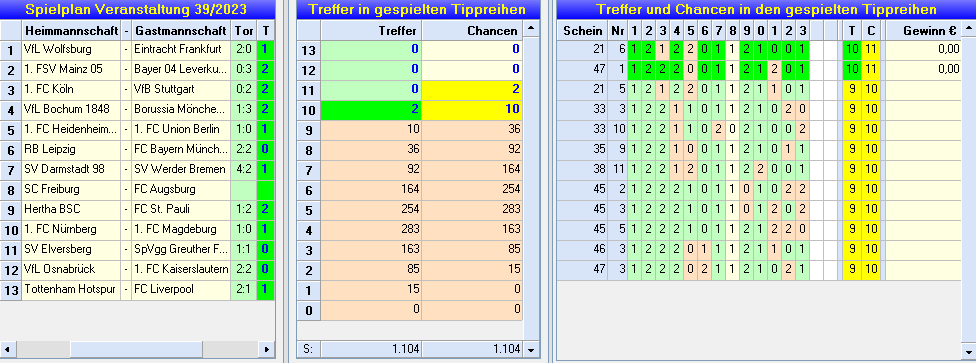976x363 pixels.
Task: Click the Chancen column header
Action: (472, 31)
